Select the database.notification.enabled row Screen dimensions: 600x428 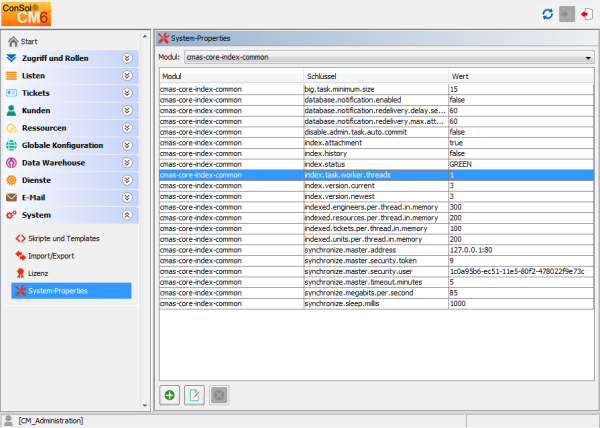pyautogui.click(x=377, y=100)
